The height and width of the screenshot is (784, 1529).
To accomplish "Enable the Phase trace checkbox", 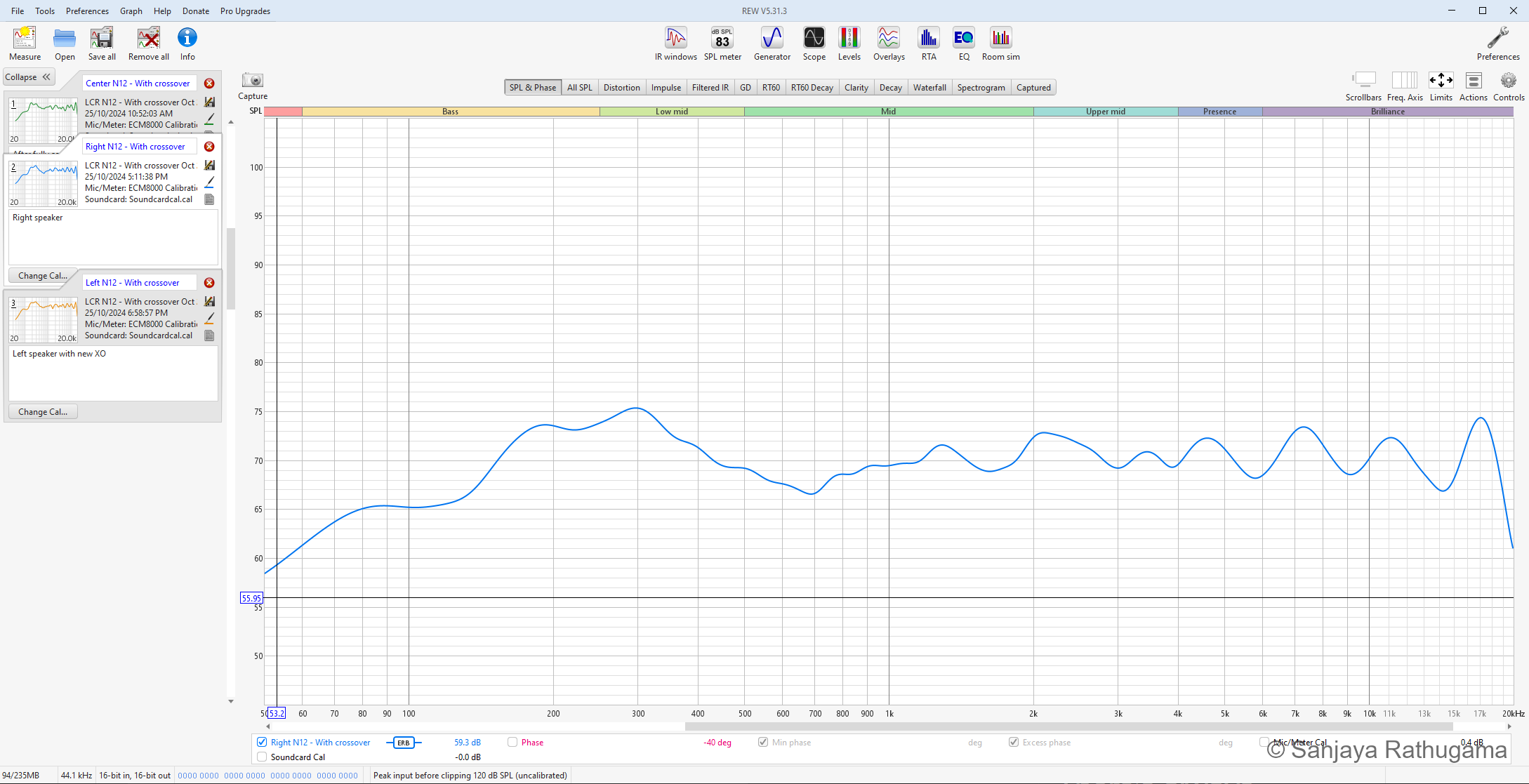I will pyautogui.click(x=512, y=742).
